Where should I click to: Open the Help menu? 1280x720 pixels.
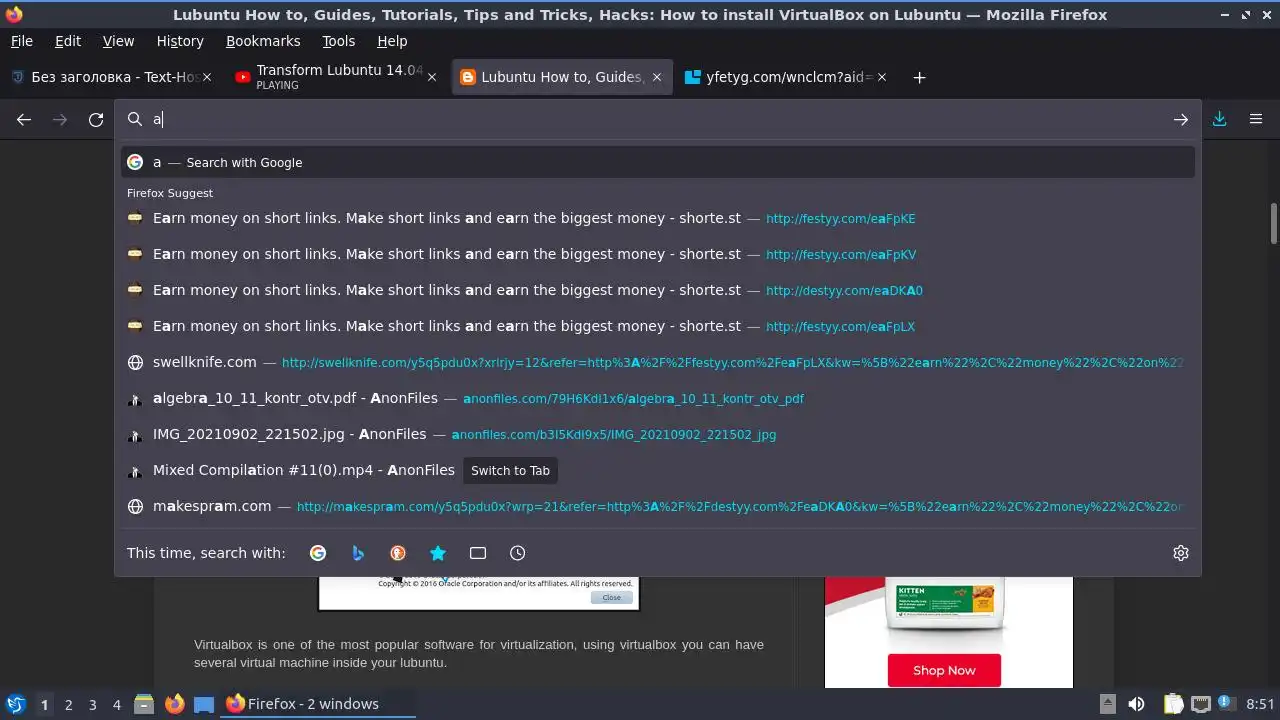[392, 41]
